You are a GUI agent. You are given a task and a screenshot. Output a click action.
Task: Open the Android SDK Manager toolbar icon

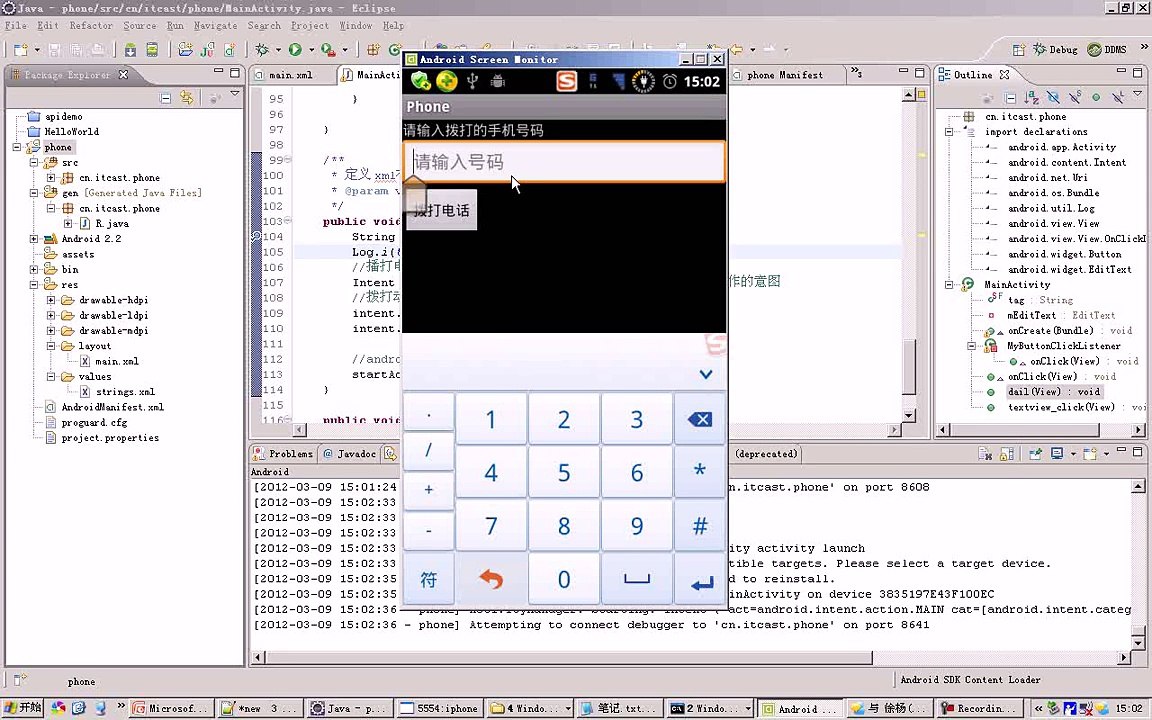pyautogui.click(x=130, y=50)
